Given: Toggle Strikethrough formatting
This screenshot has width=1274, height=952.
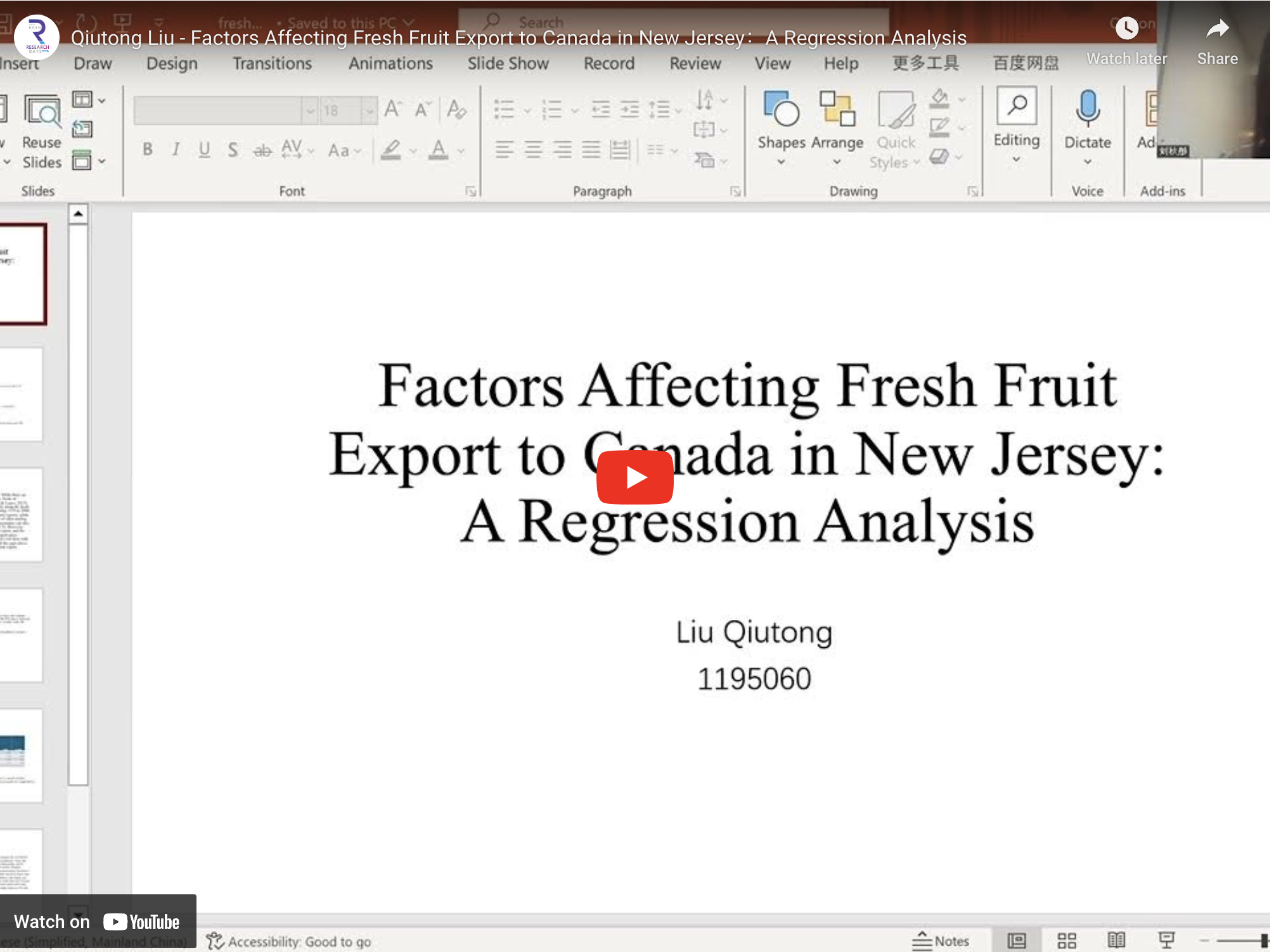Looking at the screenshot, I should coord(262,150).
